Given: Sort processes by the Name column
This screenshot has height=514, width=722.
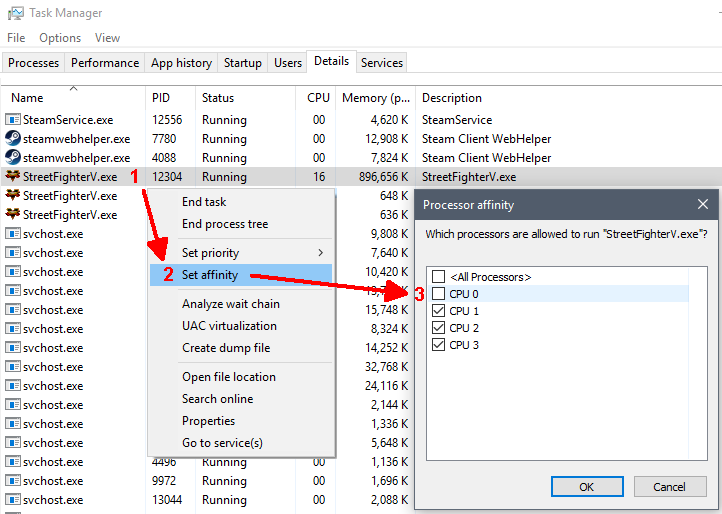Looking at the screenshot, I should pyautogui.click(x=27, y=98).
